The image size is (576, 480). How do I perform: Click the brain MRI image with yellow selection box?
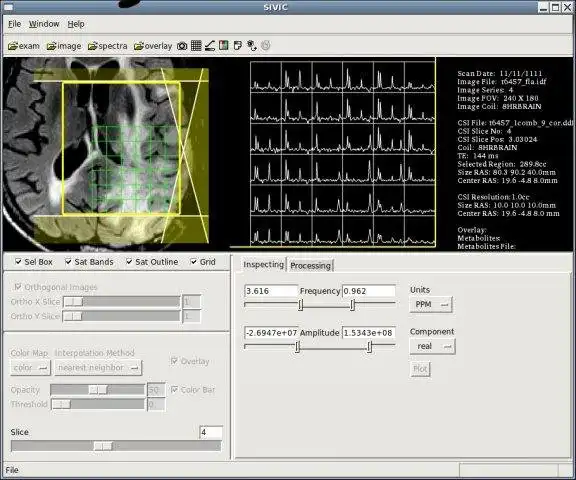106,154
